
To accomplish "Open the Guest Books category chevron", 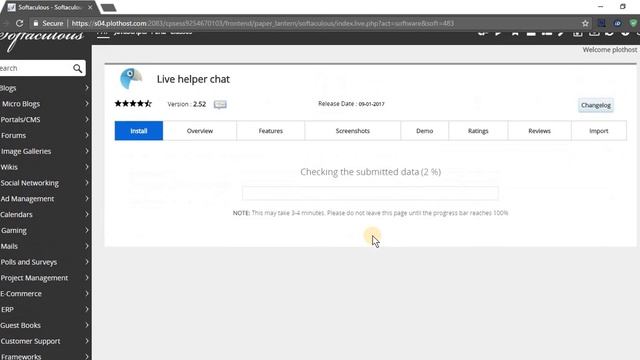I will click(87, 325).
